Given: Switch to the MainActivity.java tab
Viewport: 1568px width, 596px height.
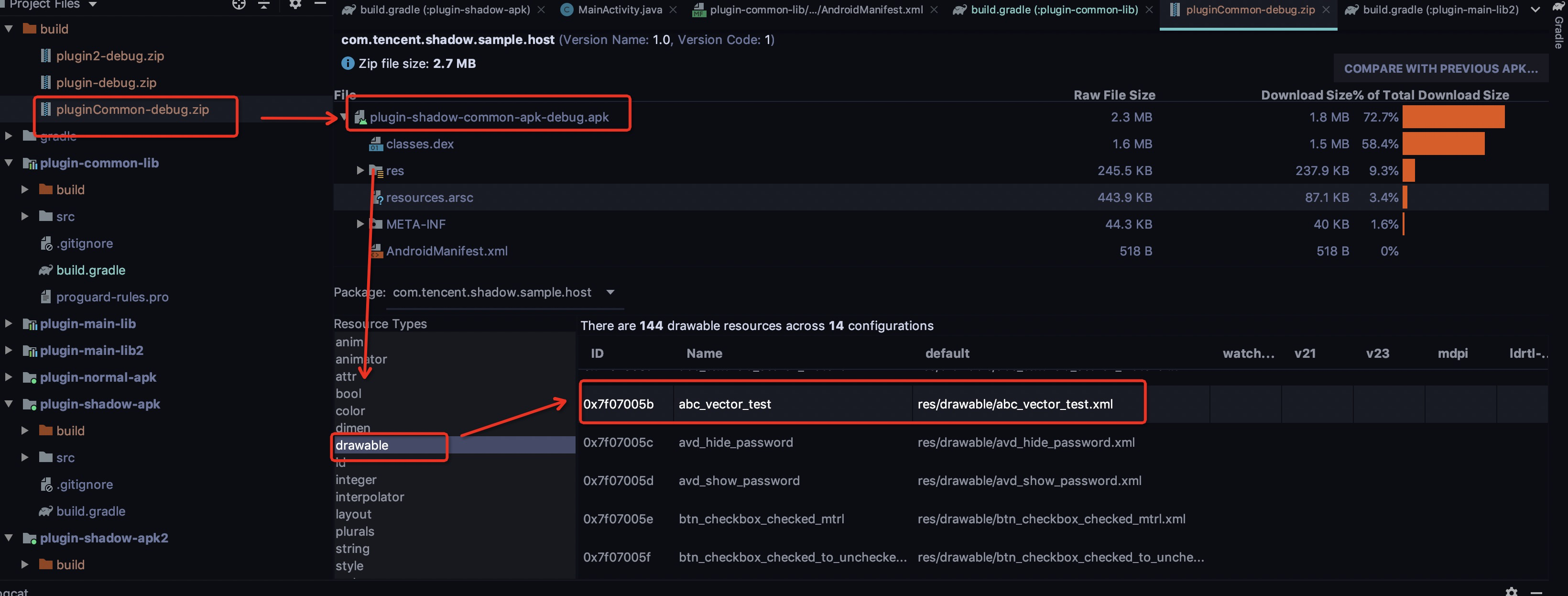Looking at the screenshot, I should click(617, 10).
